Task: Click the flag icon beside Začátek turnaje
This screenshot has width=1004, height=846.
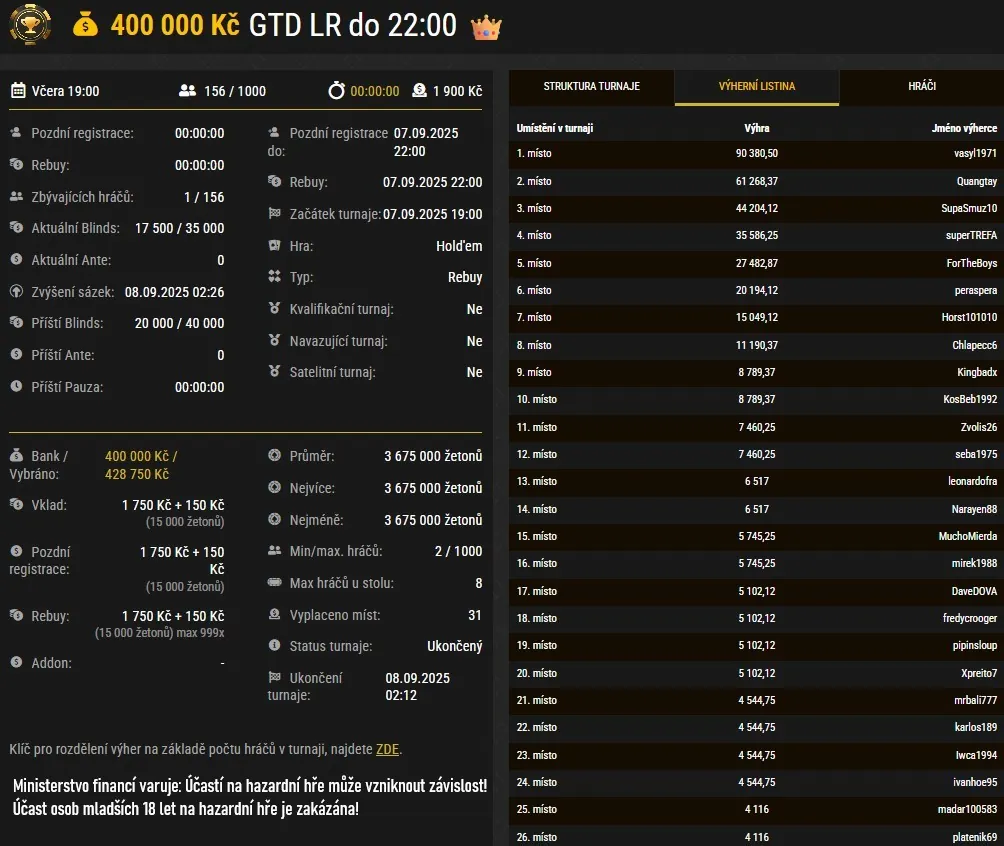Action: point(275,213)
